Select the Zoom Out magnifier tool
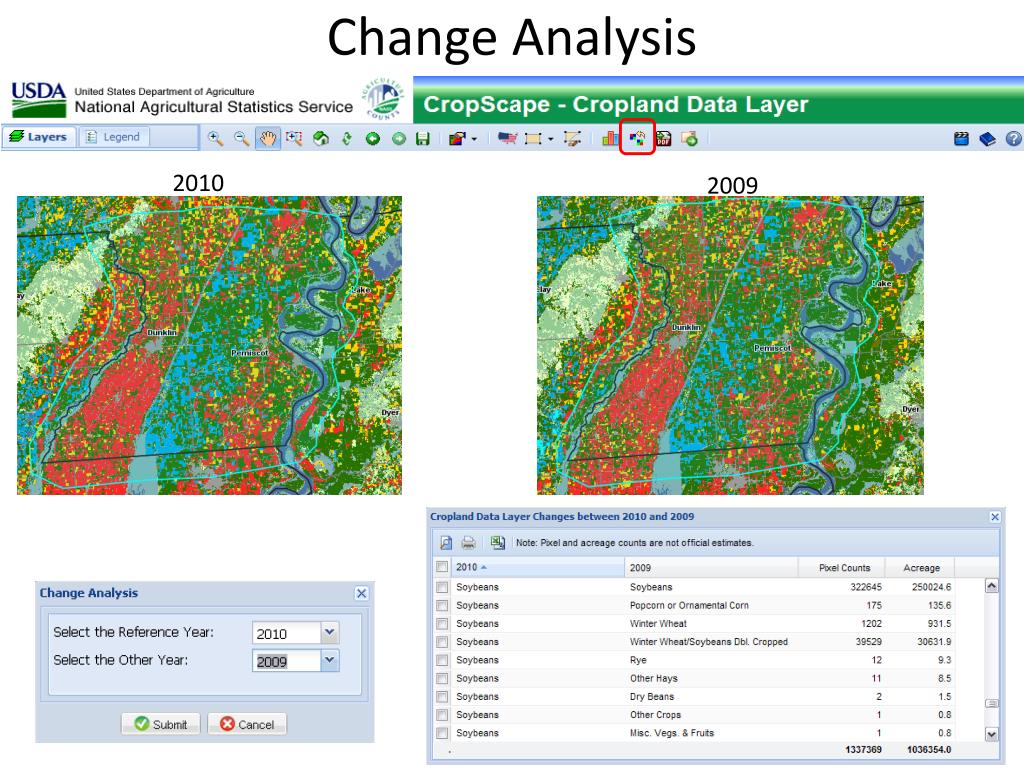The image size is (1024, 768). click(242, 138)
